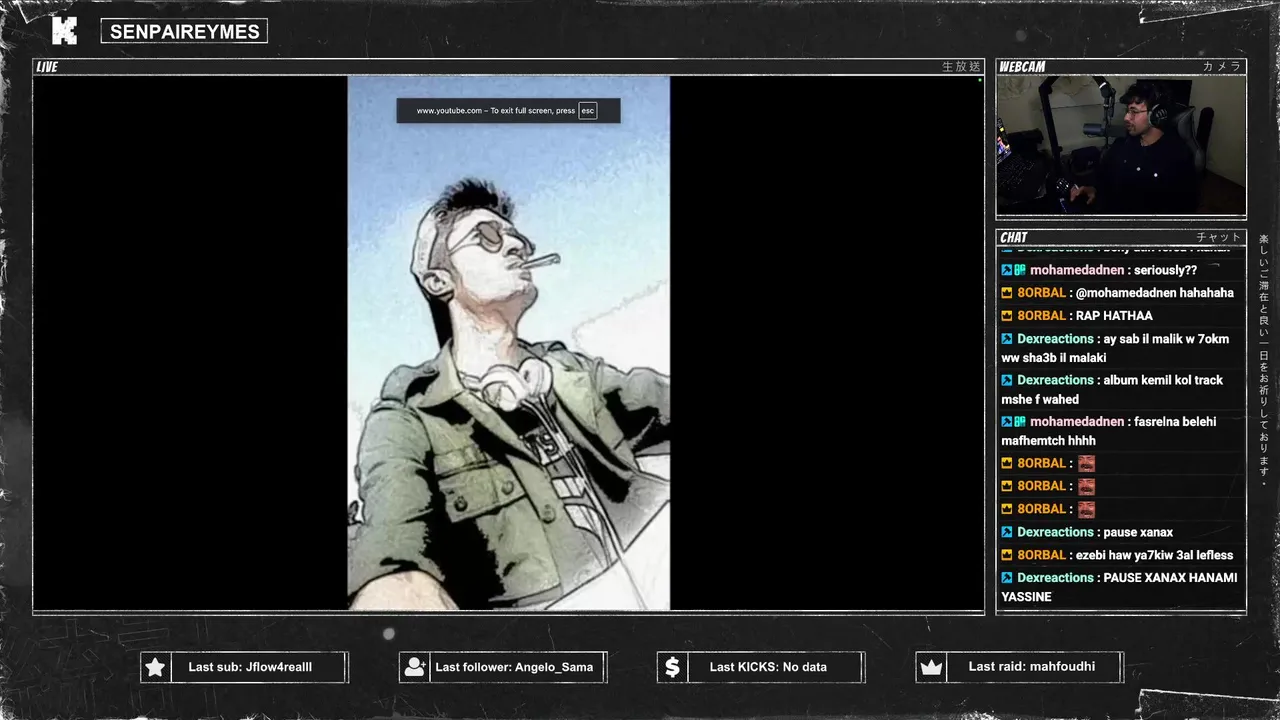This screenshot has width=1280, height=720.
Task: Click chat message '@mohamedadnen hahahaha'
Action: [1155, 293]
